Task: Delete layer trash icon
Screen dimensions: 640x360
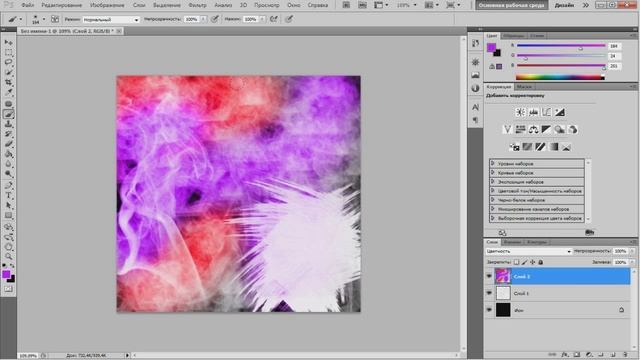Action: point(625,355)
